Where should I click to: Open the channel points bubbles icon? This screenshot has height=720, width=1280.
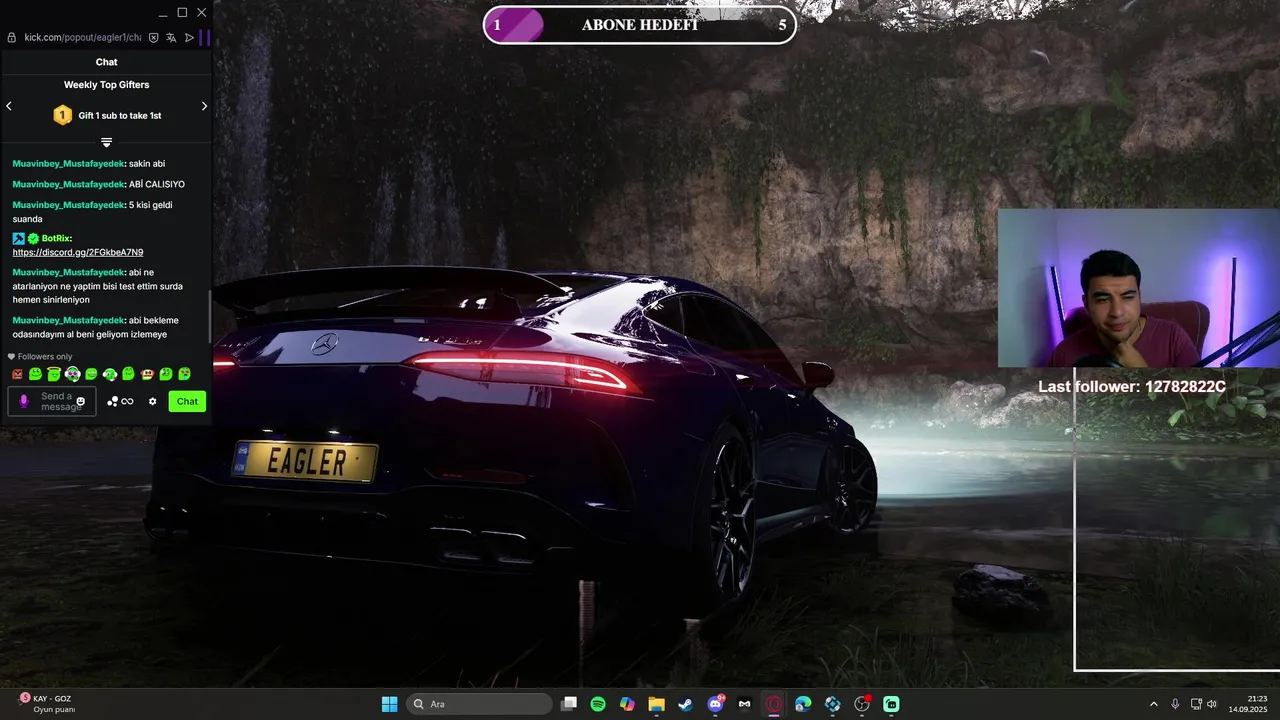pyautogui.click(x=112, y=401)
